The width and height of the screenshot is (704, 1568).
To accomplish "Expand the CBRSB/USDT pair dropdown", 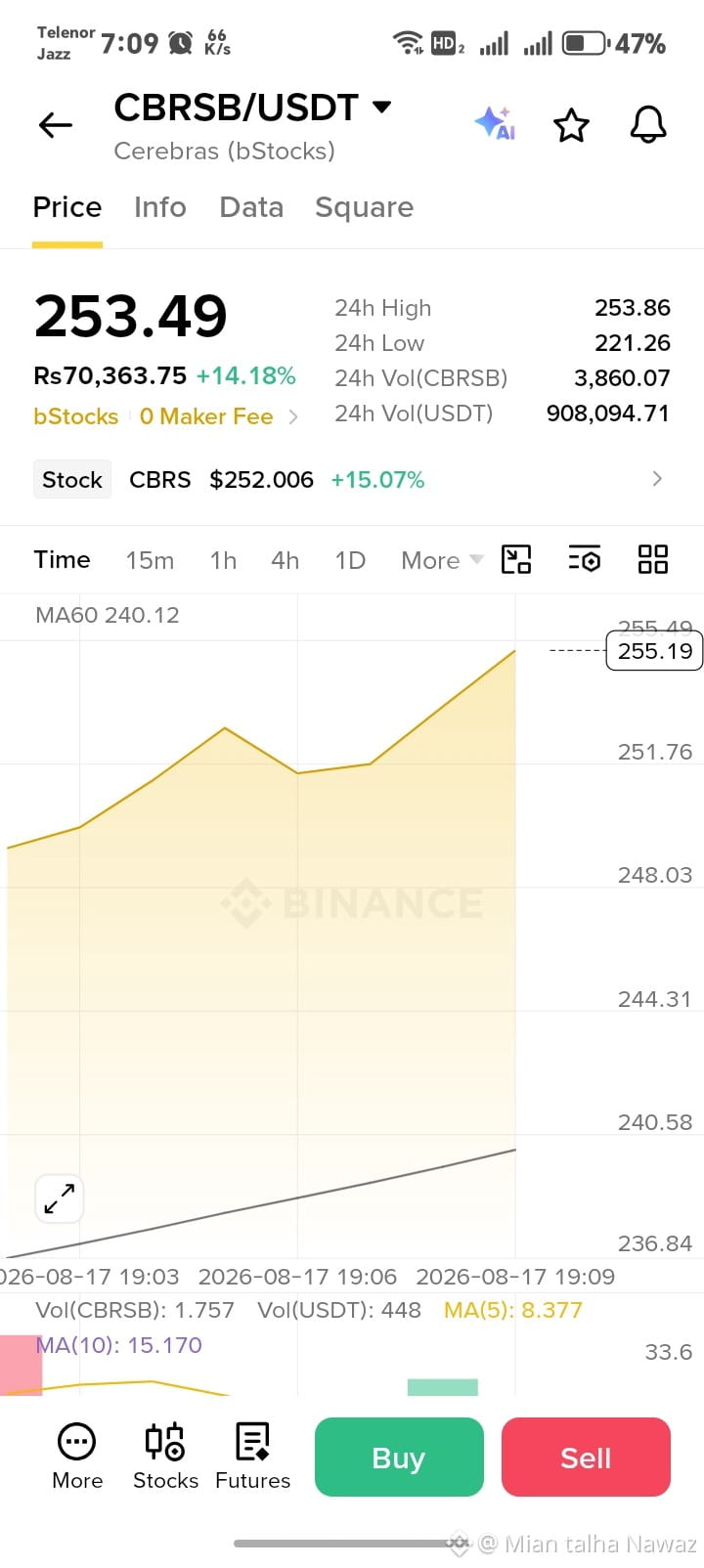I will [382, 107].
